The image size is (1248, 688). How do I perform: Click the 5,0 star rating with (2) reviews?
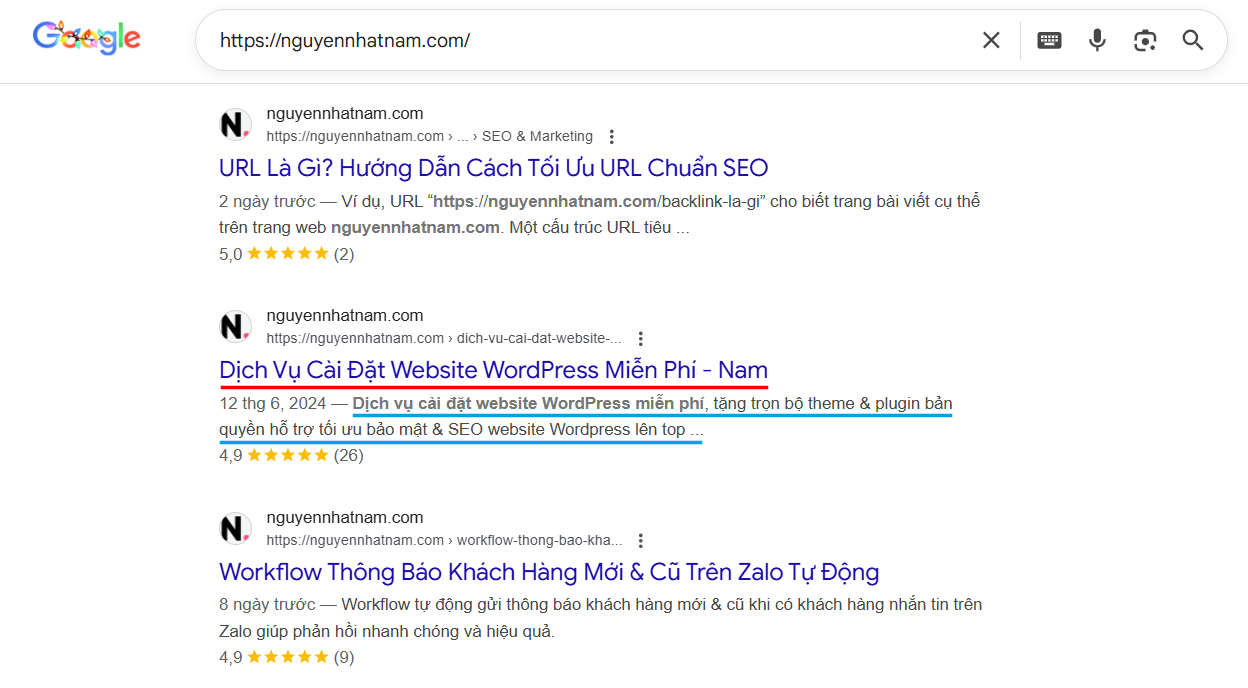coord(287,254)
